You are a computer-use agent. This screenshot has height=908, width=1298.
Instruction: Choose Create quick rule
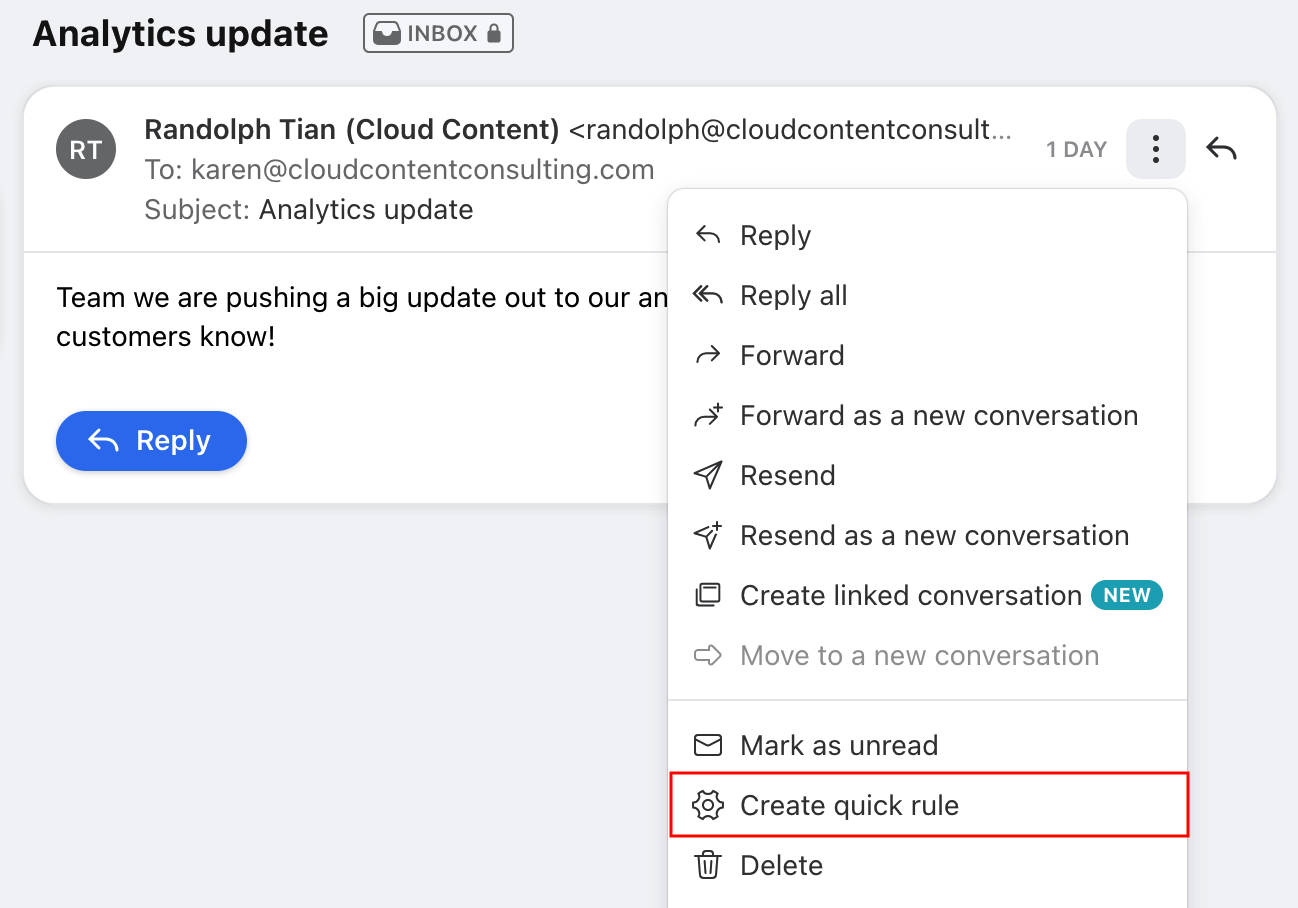(851, 804)
